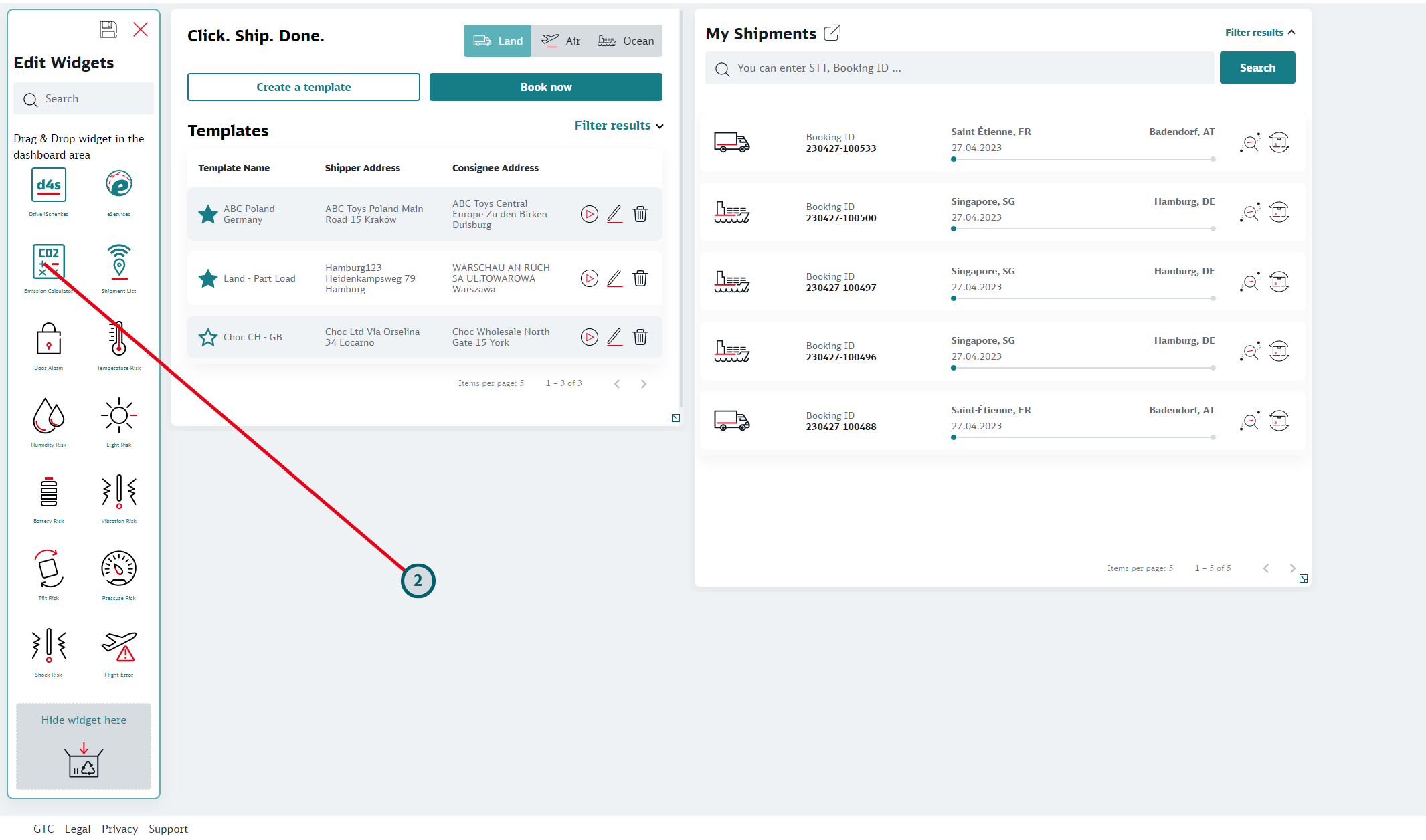Viewport: 1426px width, 840px height.
Task: Click the Humidity Risk widget icon
Action: coord(49,415)
